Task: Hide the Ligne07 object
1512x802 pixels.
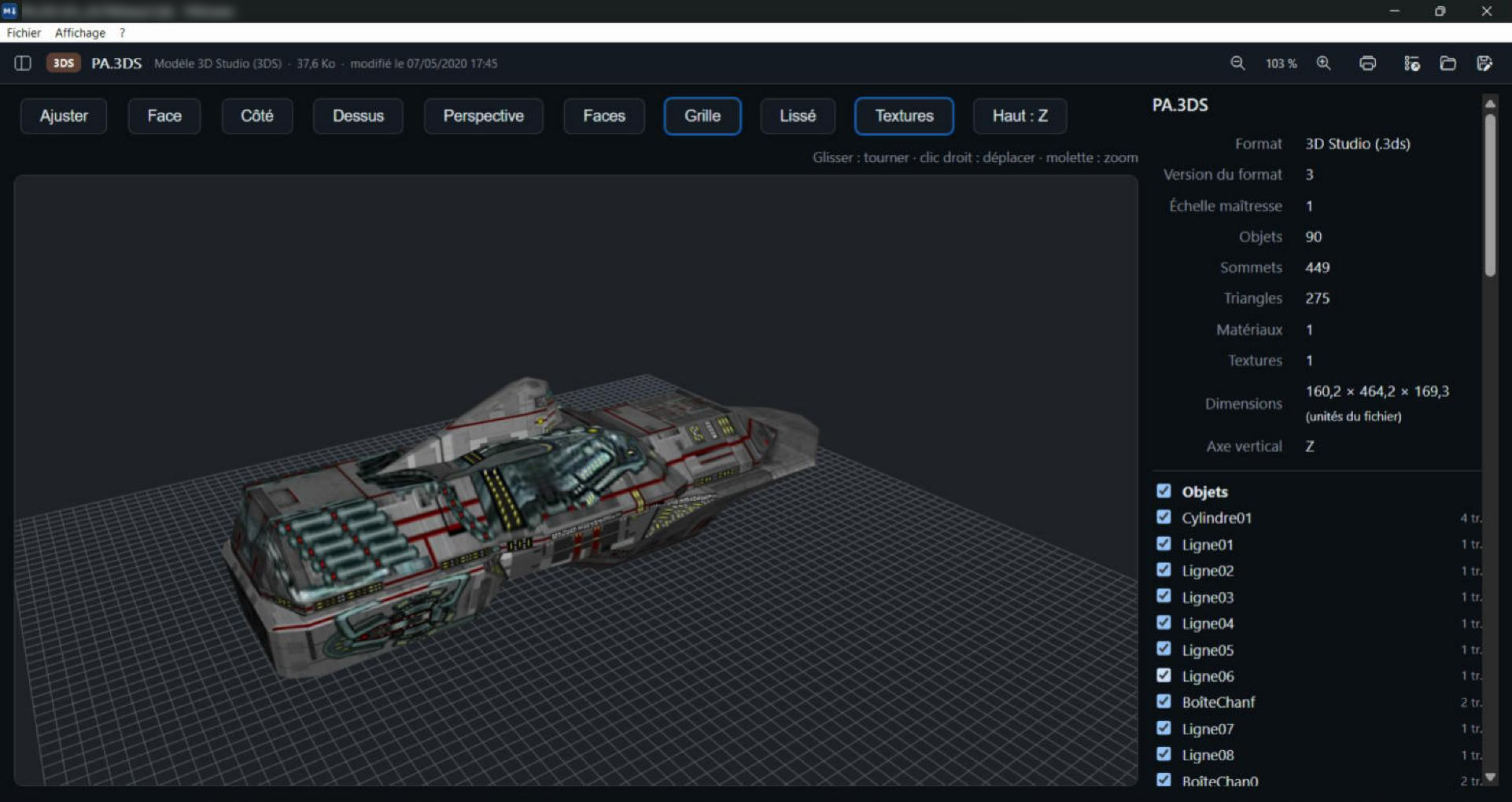Action: [1164, 727]
